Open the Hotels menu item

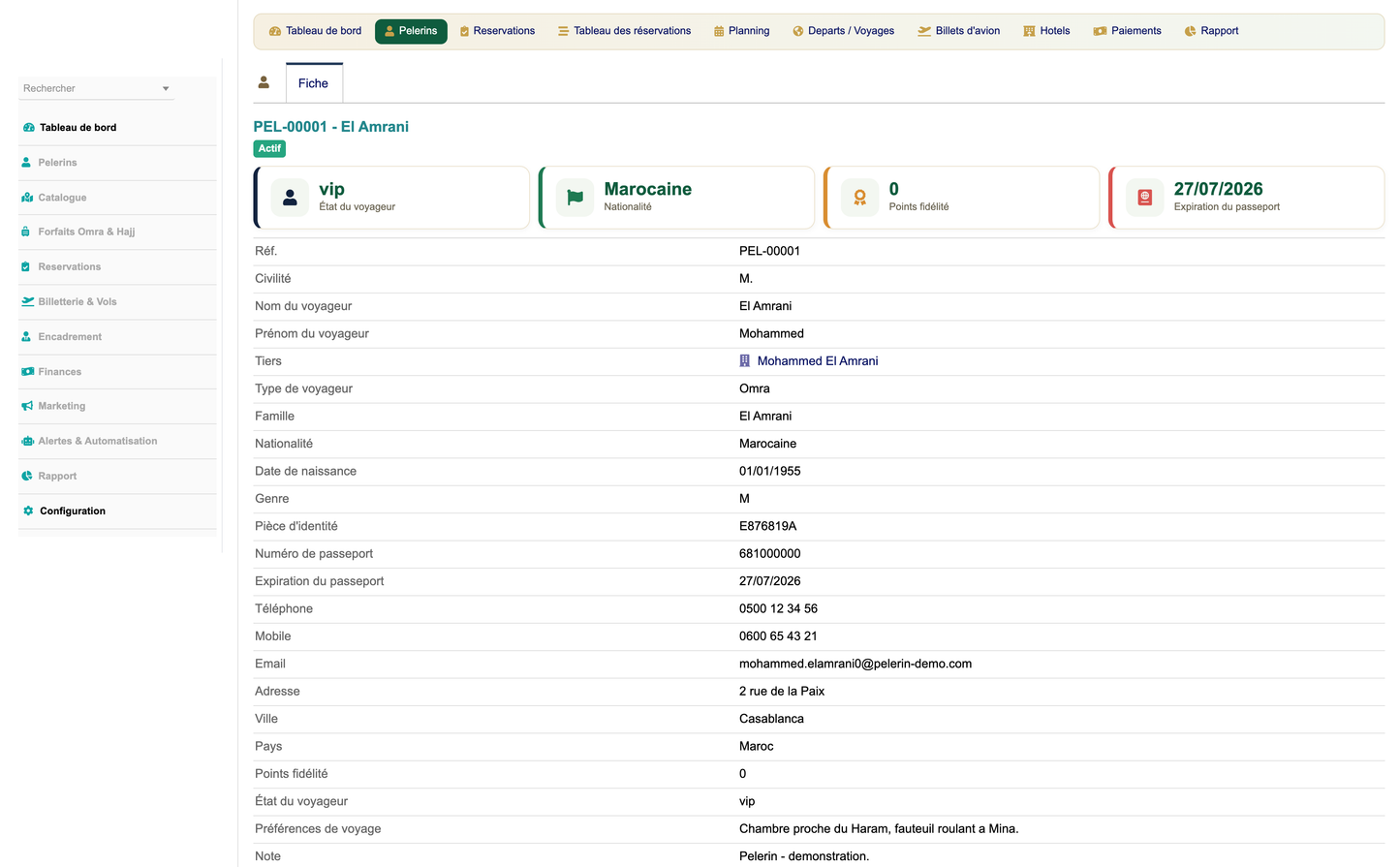(x=1047, y=31)
